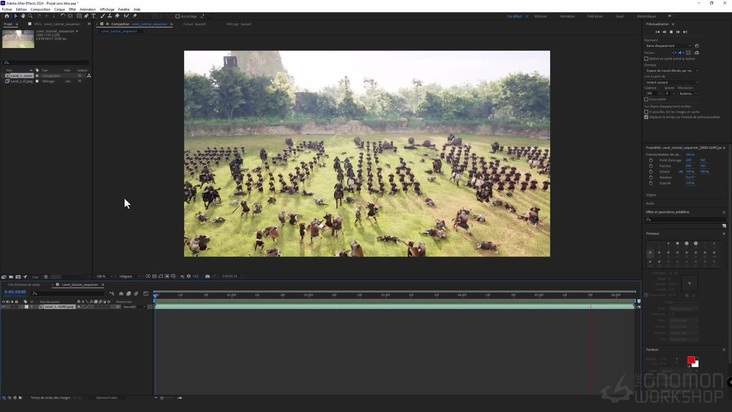Open the viewer magnification percentage dropdown

(106, 276)
